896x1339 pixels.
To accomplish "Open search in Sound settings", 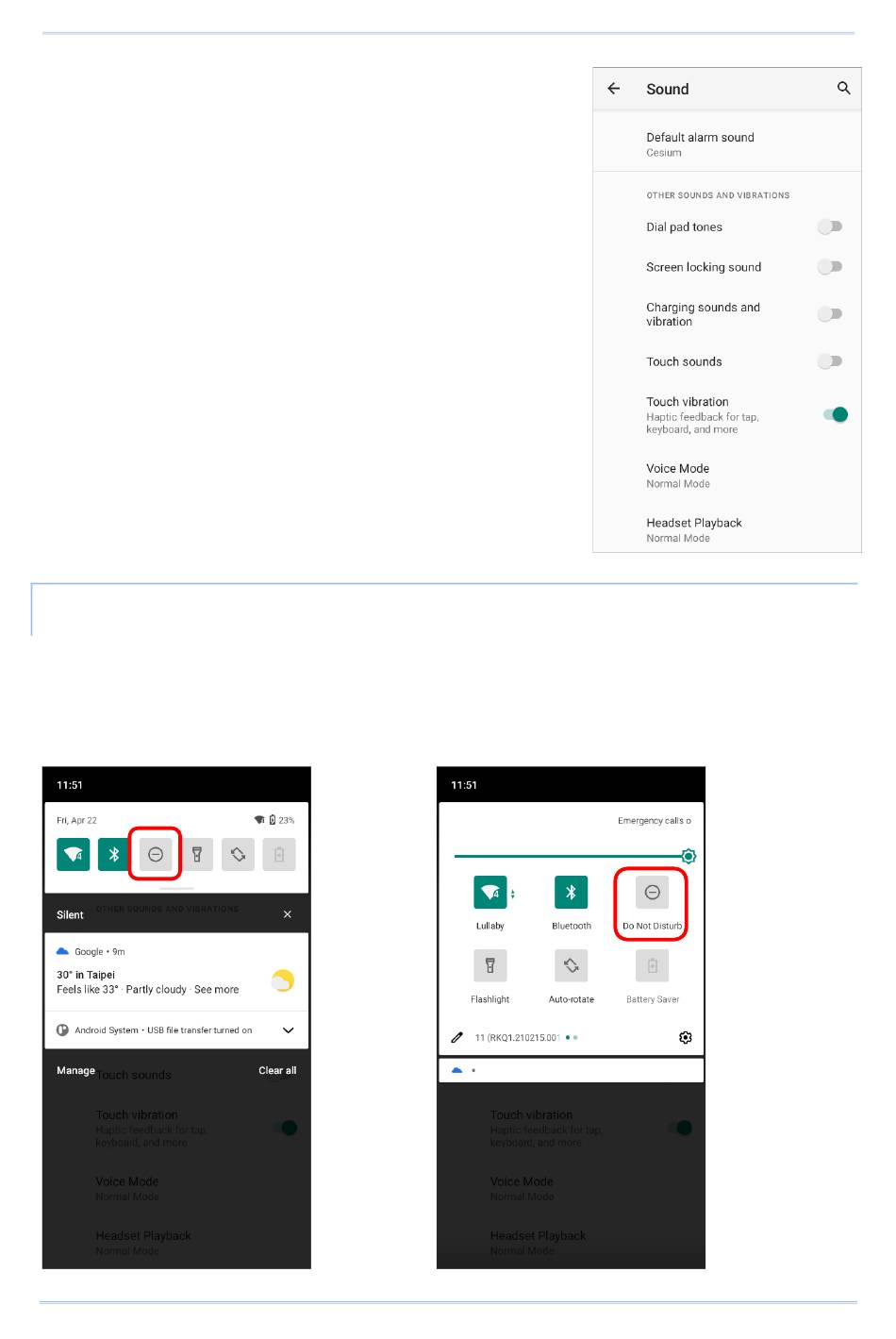I will 843,88.
